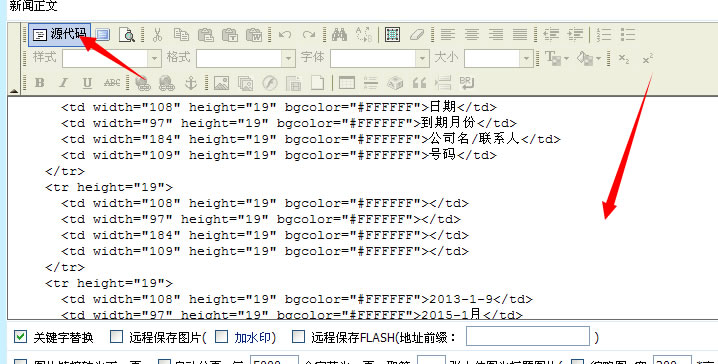Viewport: 718px width, 364px height.
Task: Click the Insert Table icon
Action: point(347,83)
